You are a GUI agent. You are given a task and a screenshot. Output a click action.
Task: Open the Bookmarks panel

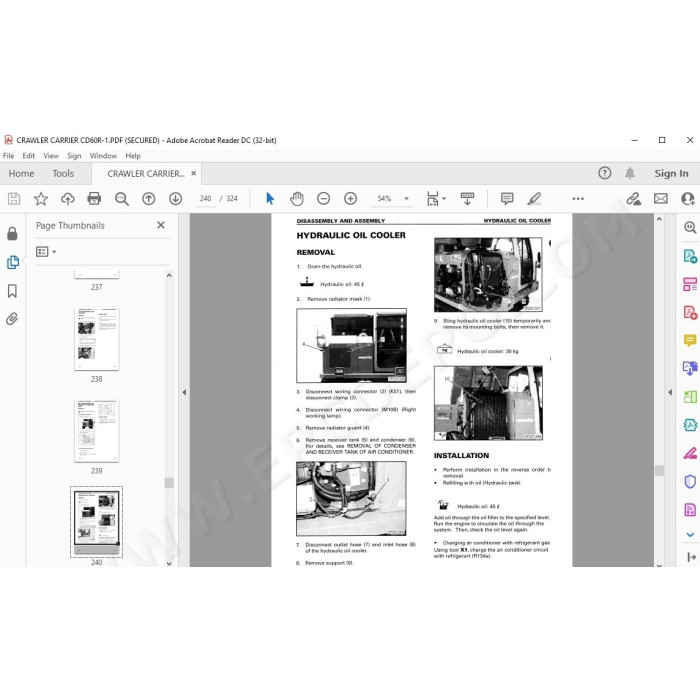point(12,291)
